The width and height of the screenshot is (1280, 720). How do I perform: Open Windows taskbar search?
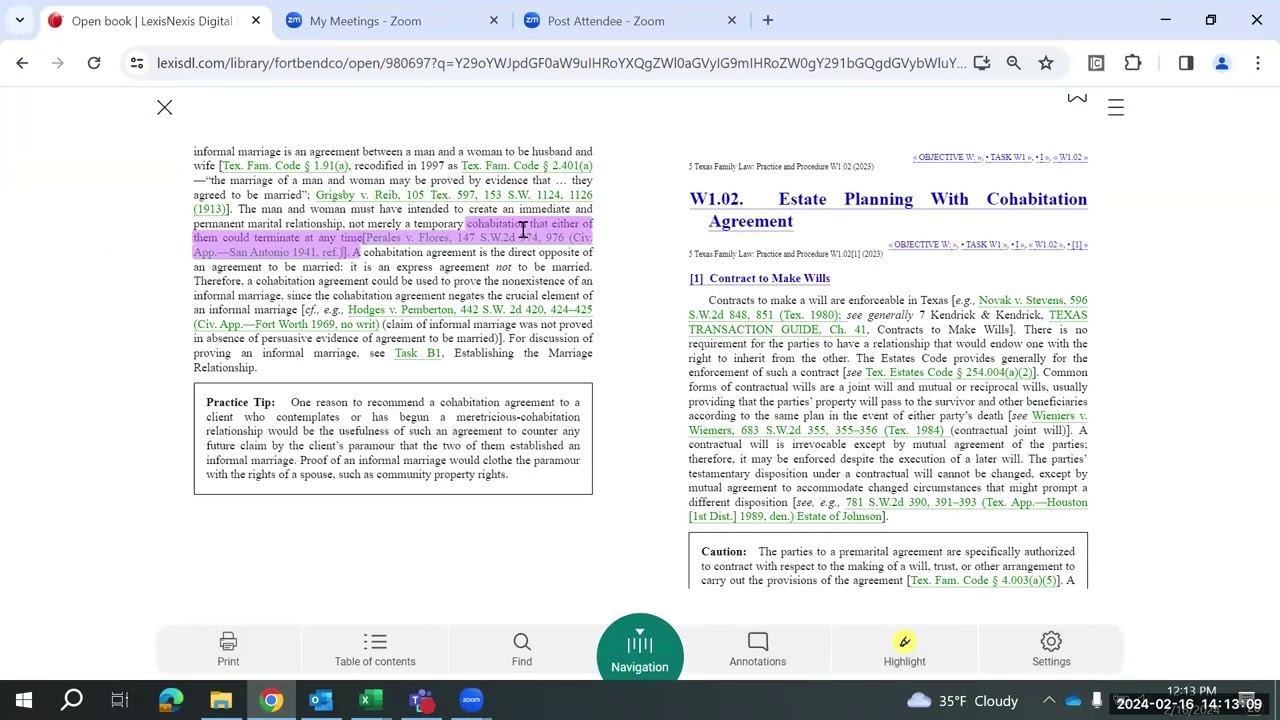point(72,700)
